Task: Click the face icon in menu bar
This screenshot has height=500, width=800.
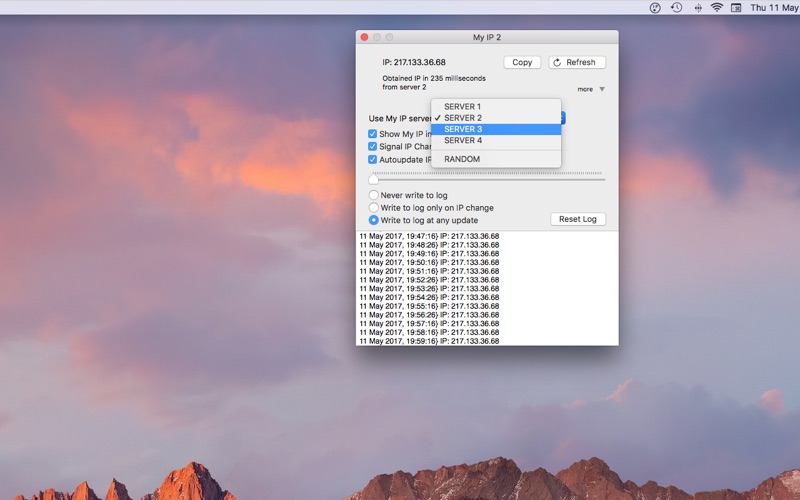Action: click(x=655, y=8)
